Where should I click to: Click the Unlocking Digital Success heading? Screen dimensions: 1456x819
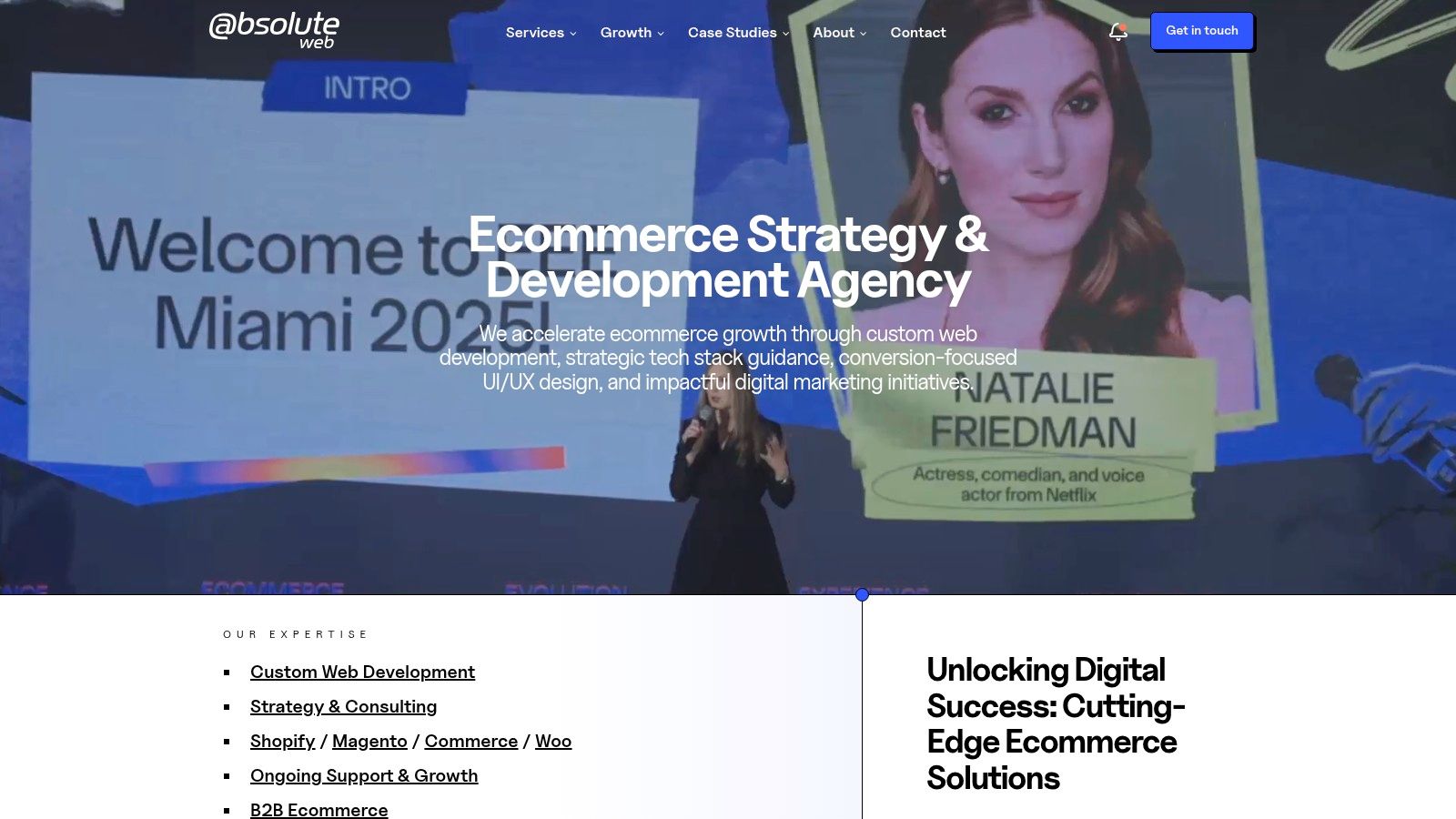pyautogui.click(x=1057, y=723)
